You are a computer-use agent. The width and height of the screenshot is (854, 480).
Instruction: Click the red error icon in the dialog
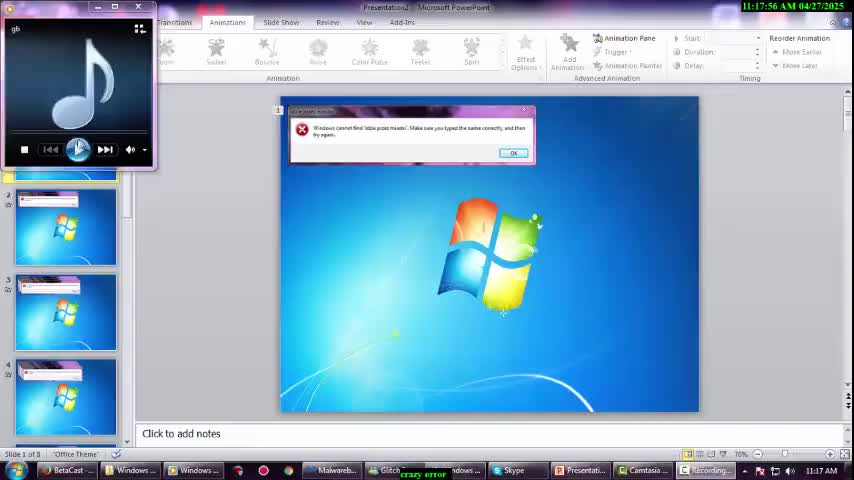(x=302, y=129)
